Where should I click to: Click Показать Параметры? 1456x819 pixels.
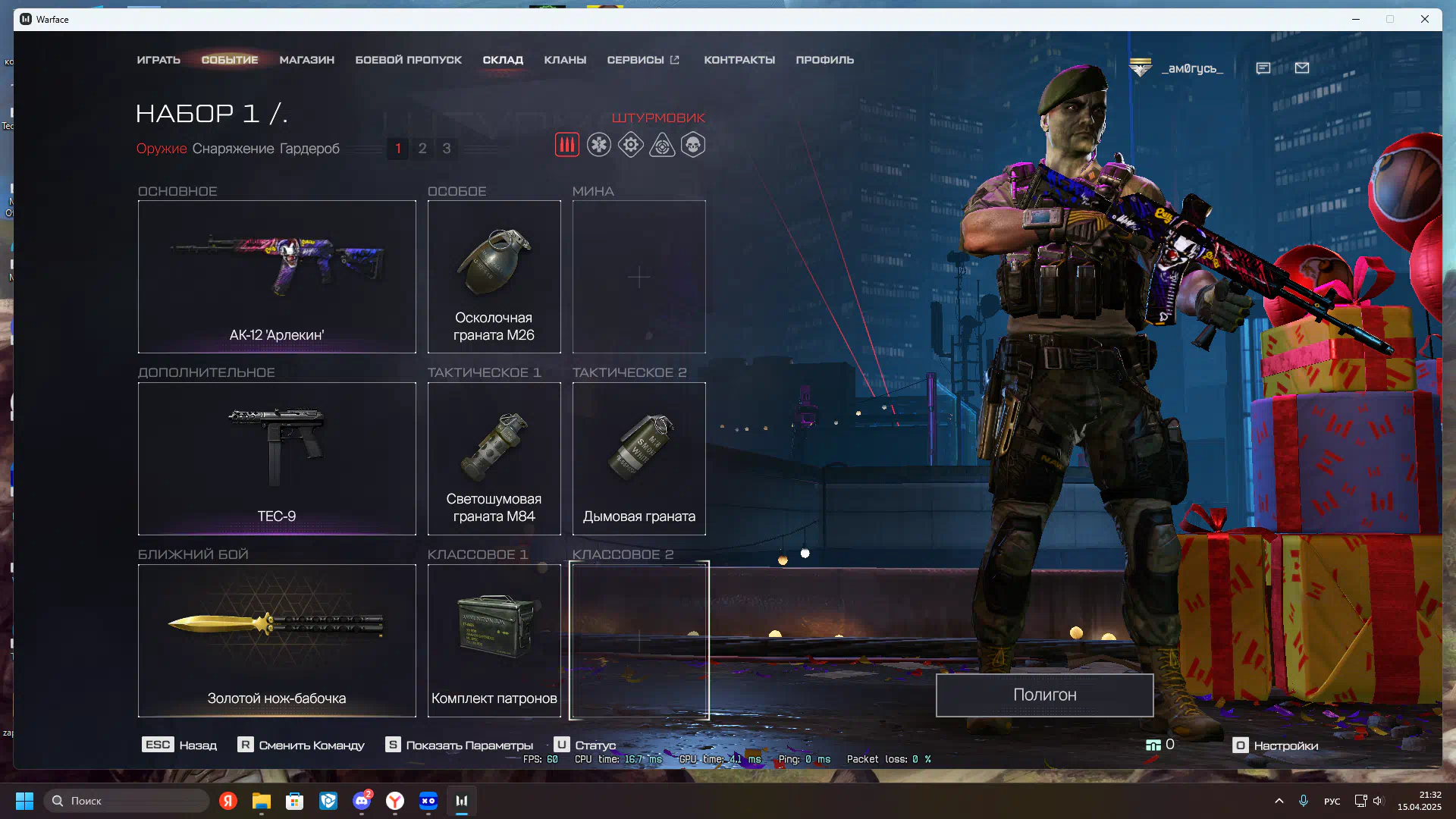point(469,745)
